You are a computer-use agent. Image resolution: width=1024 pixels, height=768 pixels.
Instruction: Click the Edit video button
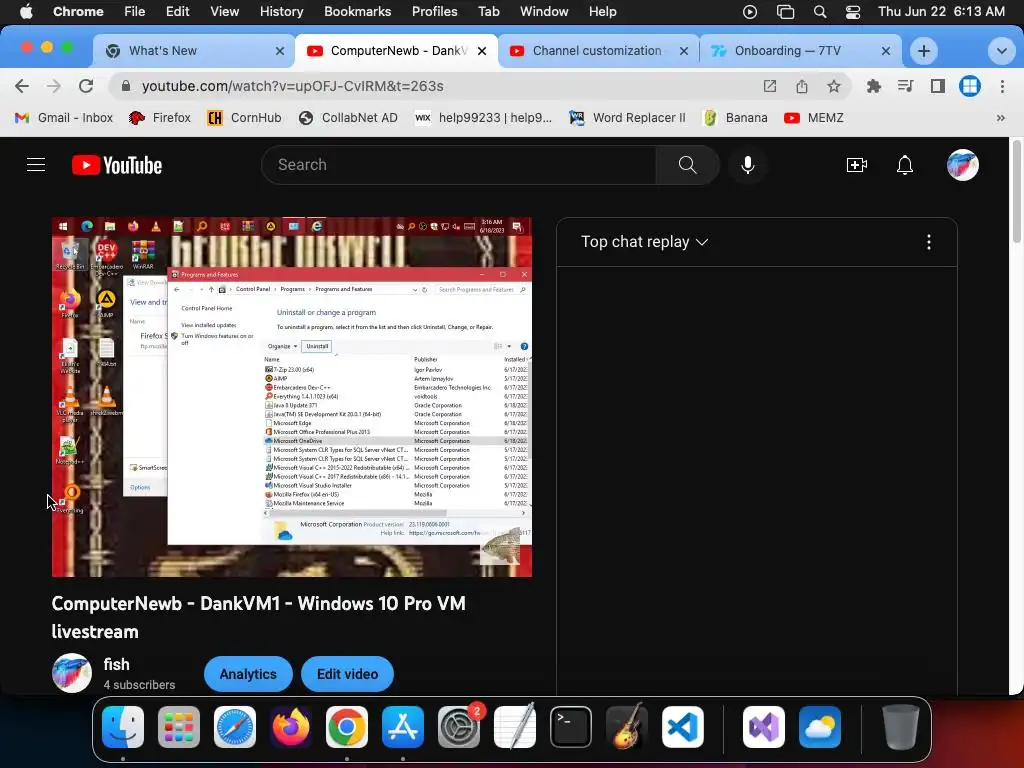point(347,674)
